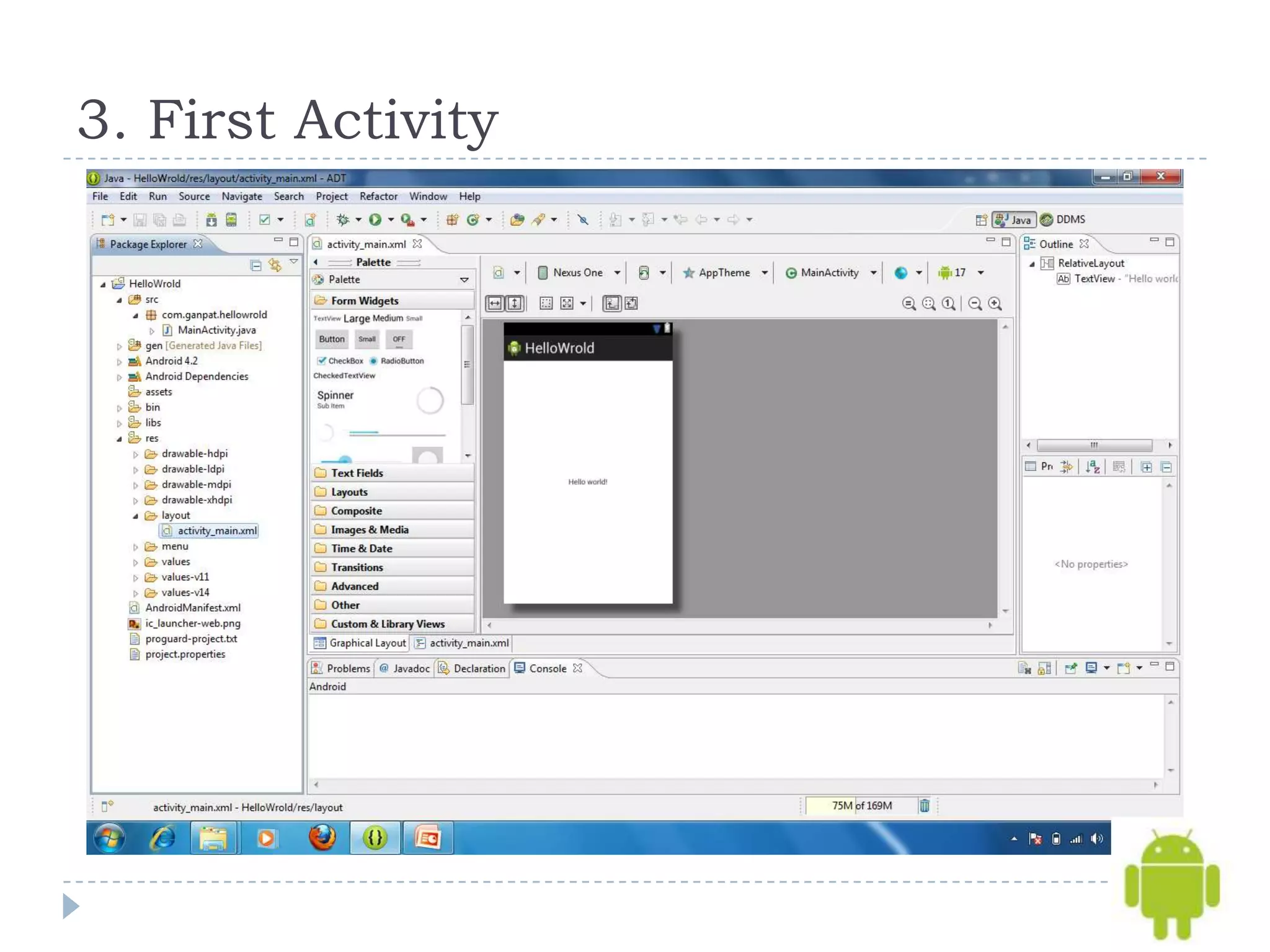Screen dimensions: 1270x952
Task: Open the Refactor menu
Action: pos(378,196)
